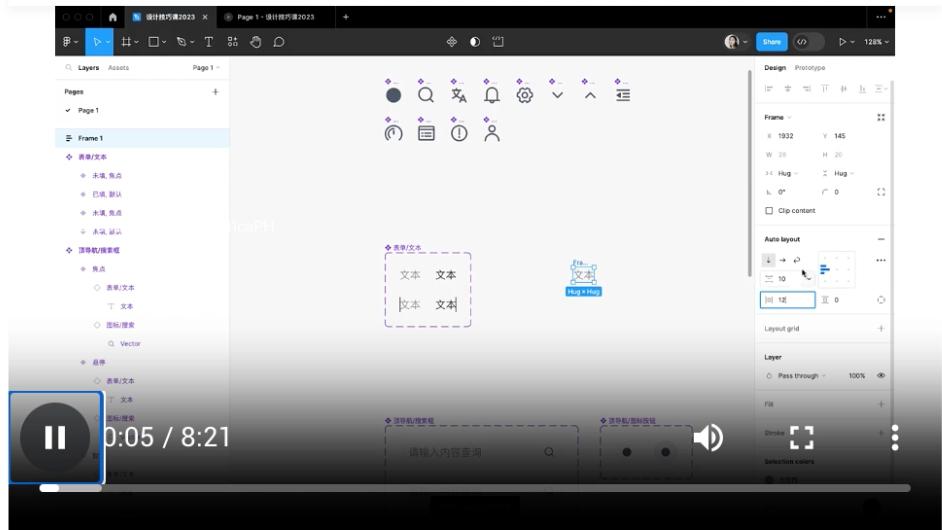Select the Text tool
The width and height of the screenshot is (942, 530).
(x=208, y=41)
